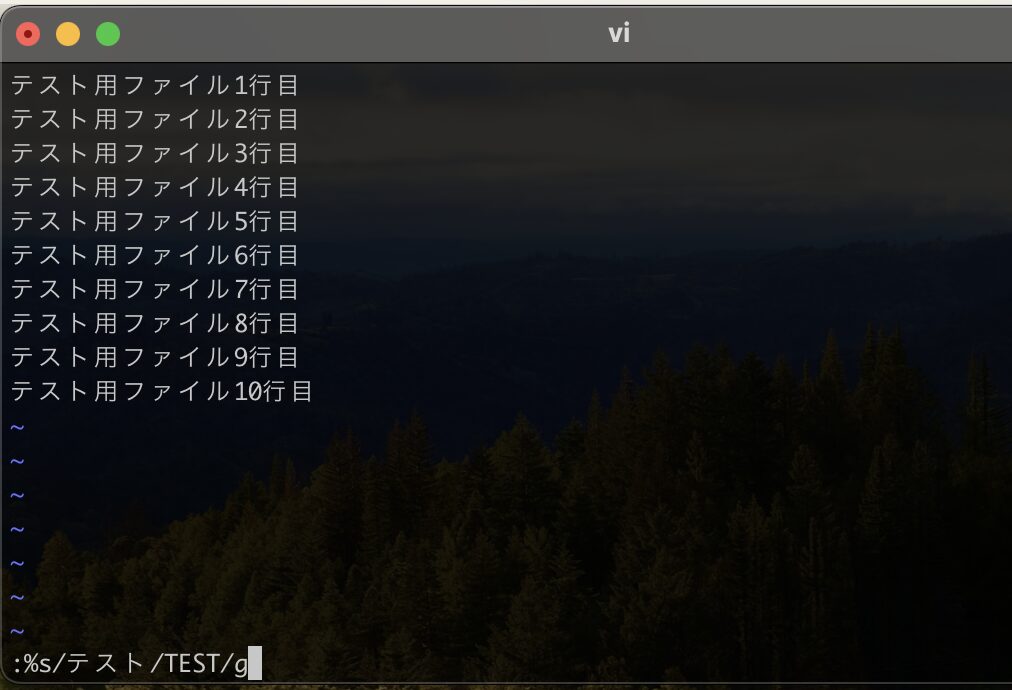Screen dimensions: 1012x690
Task: Click the line ending with 2行目
Action: [154, 119]
